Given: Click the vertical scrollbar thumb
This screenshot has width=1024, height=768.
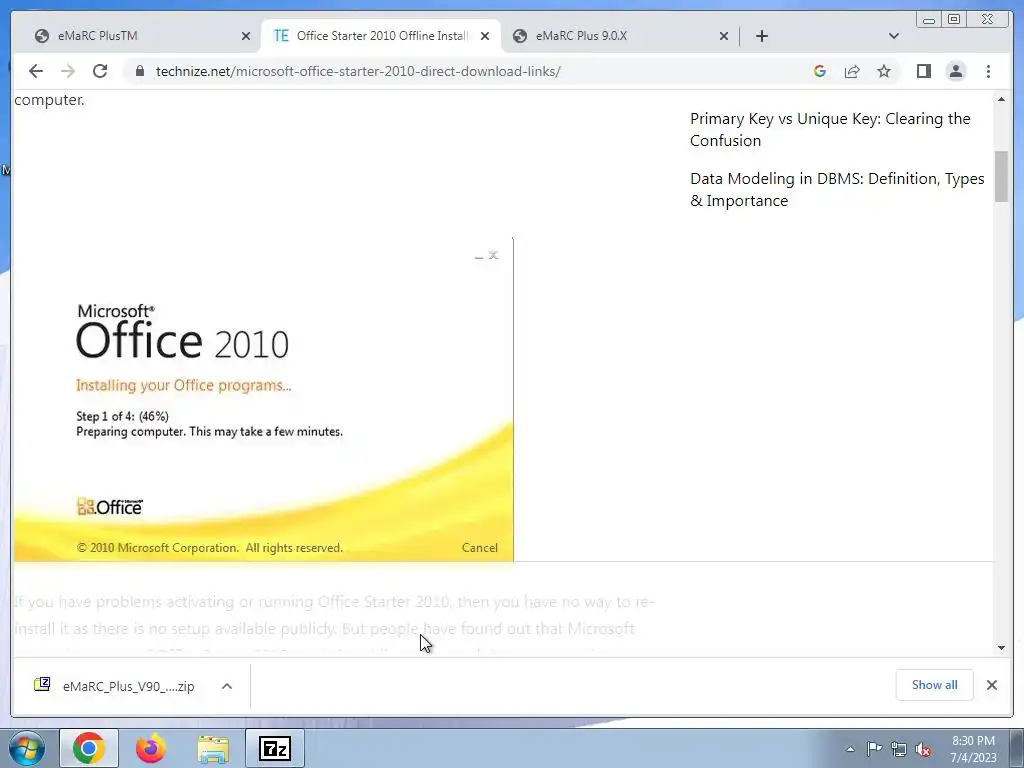Looking at the screenshot, I should pos(1001,176).
